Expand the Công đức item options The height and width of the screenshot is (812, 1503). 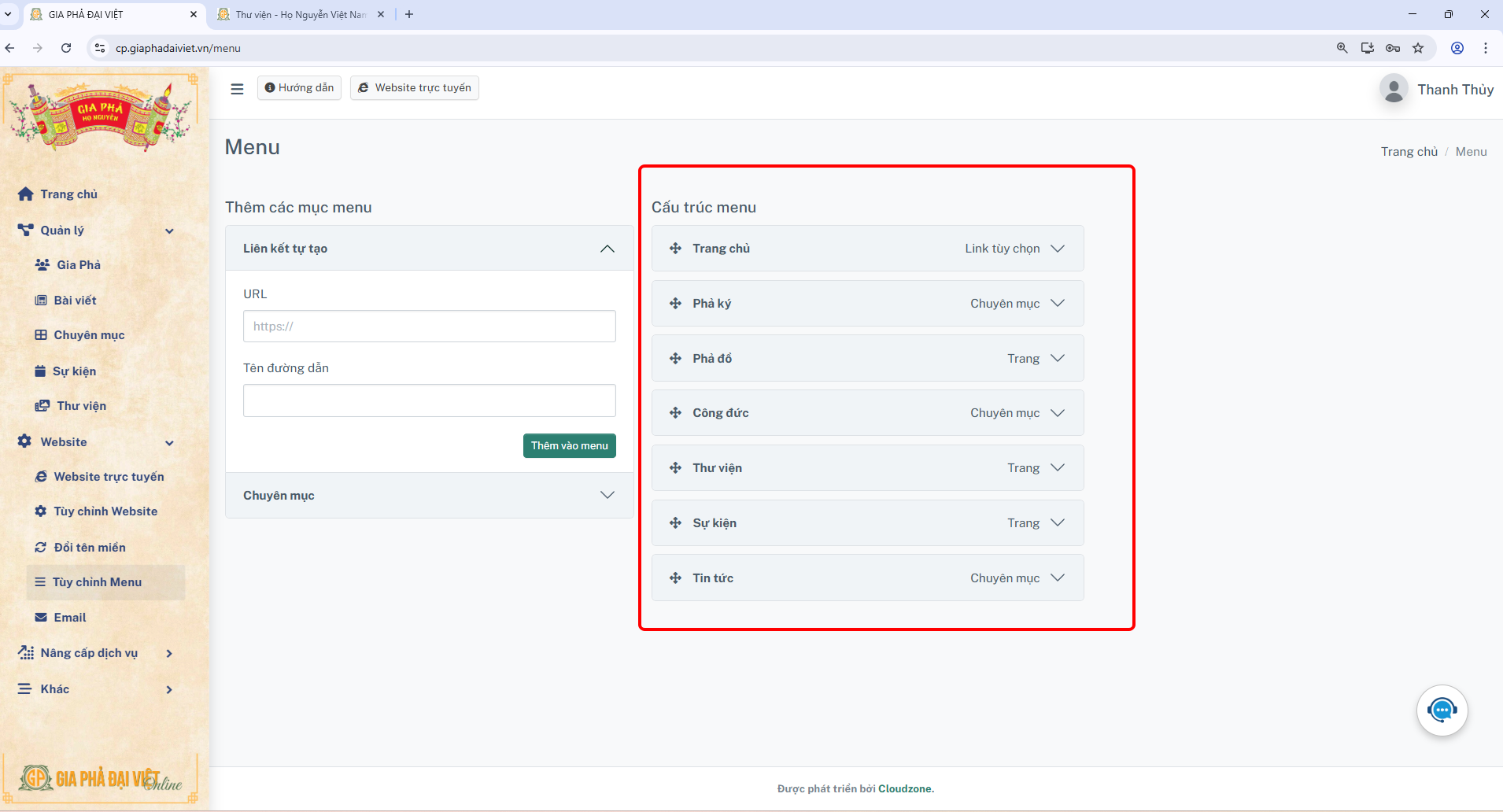tap(1058, 413)
